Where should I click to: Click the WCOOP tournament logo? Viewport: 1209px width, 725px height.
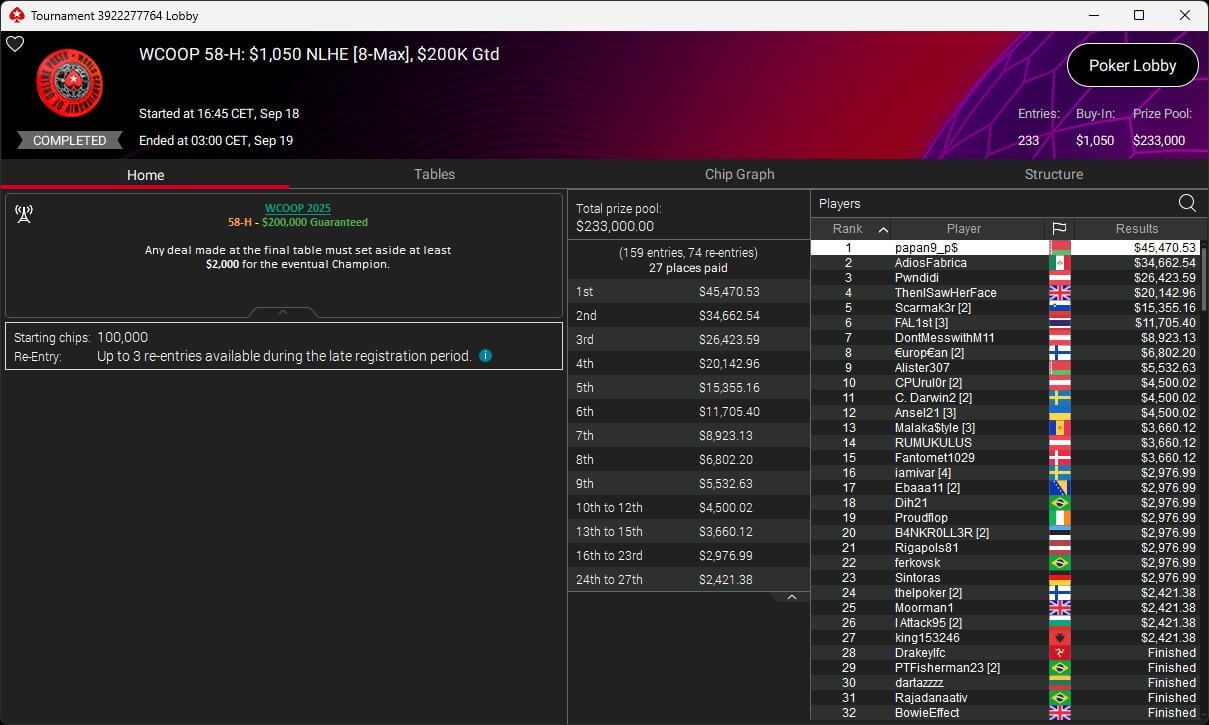[x=70, y=83]
